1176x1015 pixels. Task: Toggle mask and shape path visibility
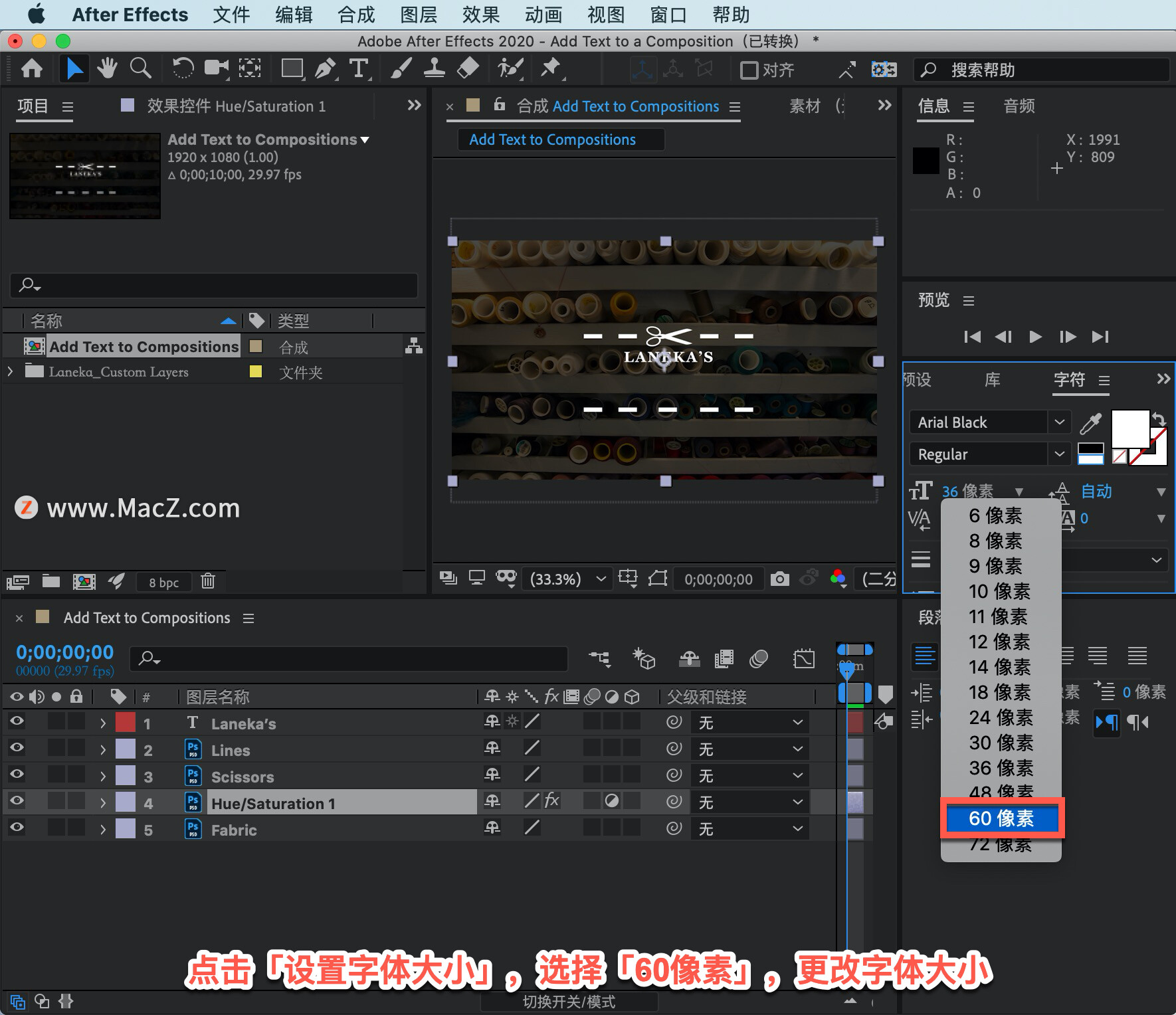point(657,579)
